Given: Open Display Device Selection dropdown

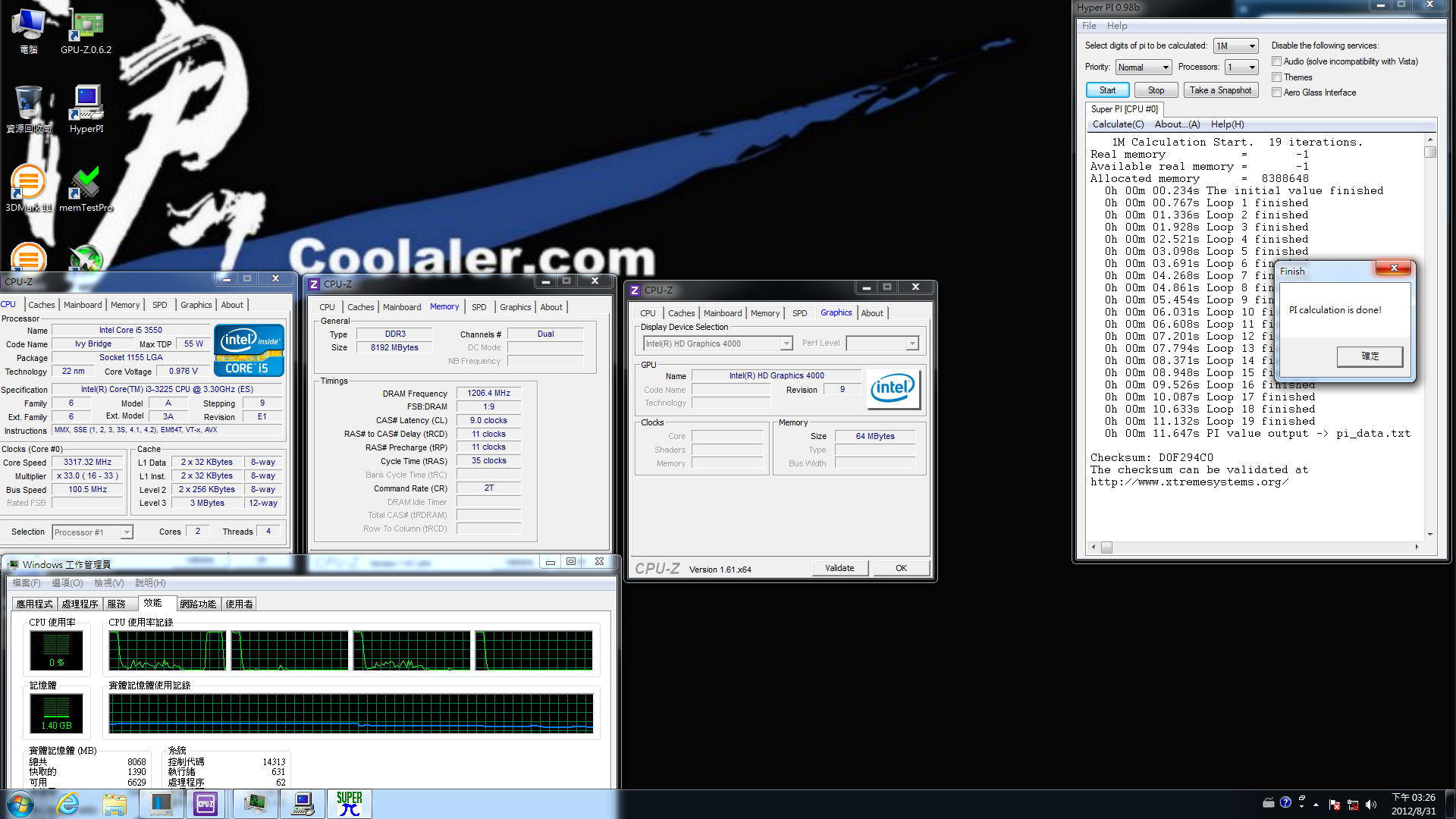Looking at the screenshot, I should (x=717, y=344).
